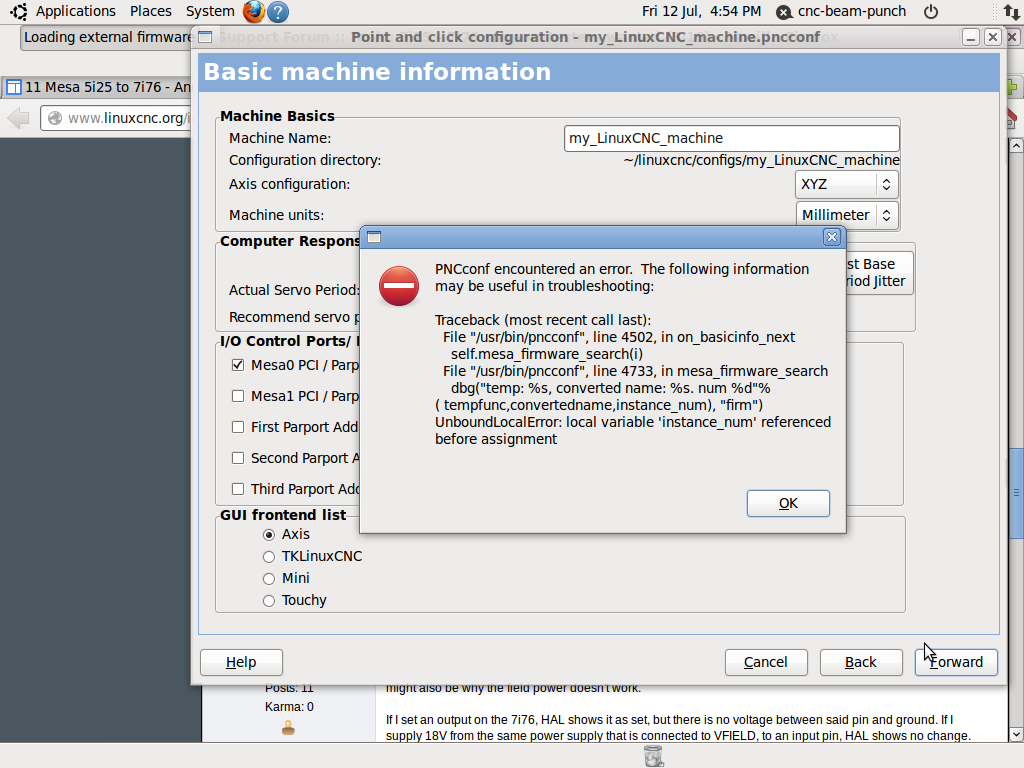Click the Firefox URL bar showing www.linuxcnc.org

pos(116,118)
